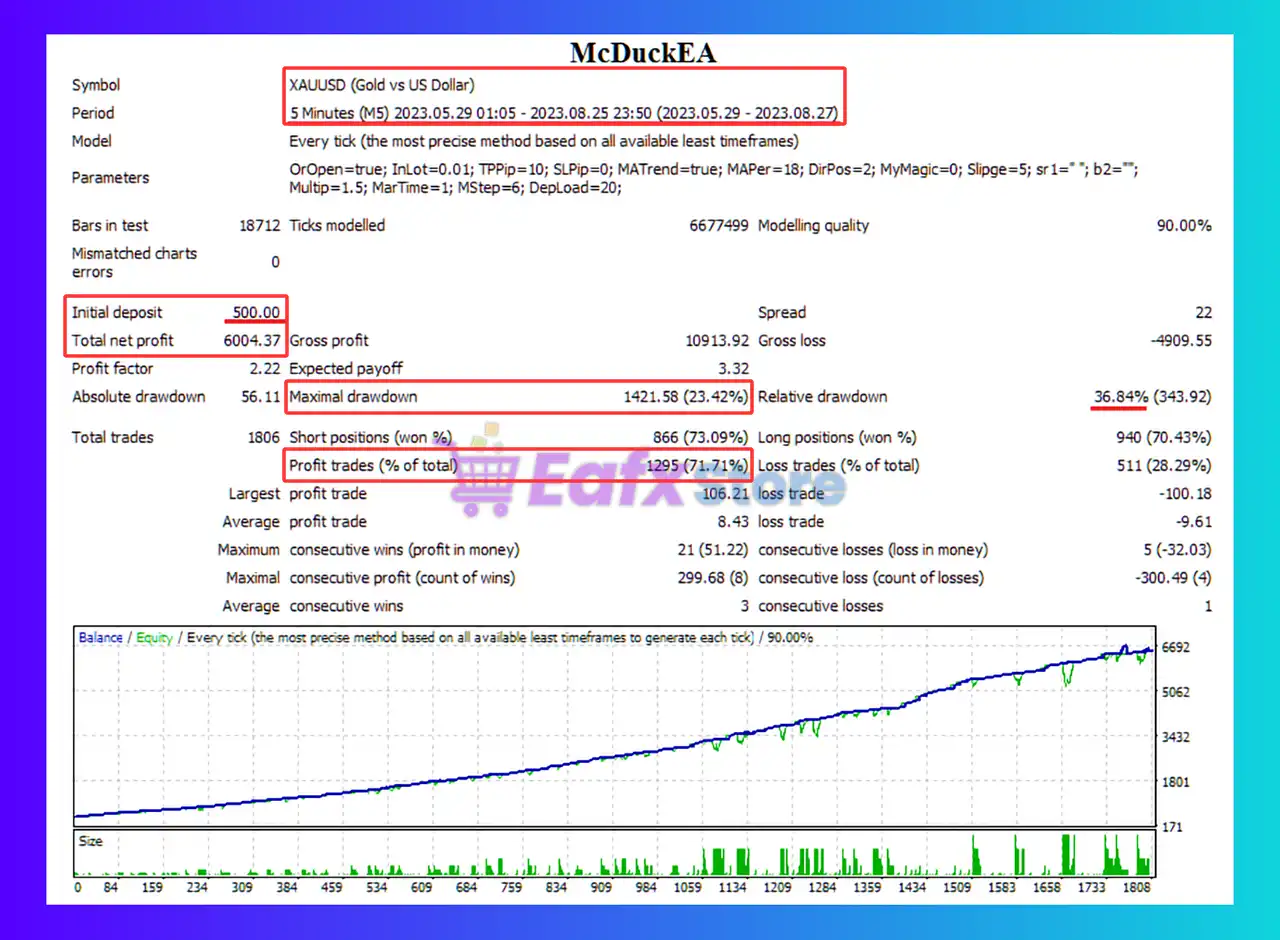This screenshot has width=1280, height=940.
Task: Select the Total net profit value 6004.37
Action: [253, 341]
